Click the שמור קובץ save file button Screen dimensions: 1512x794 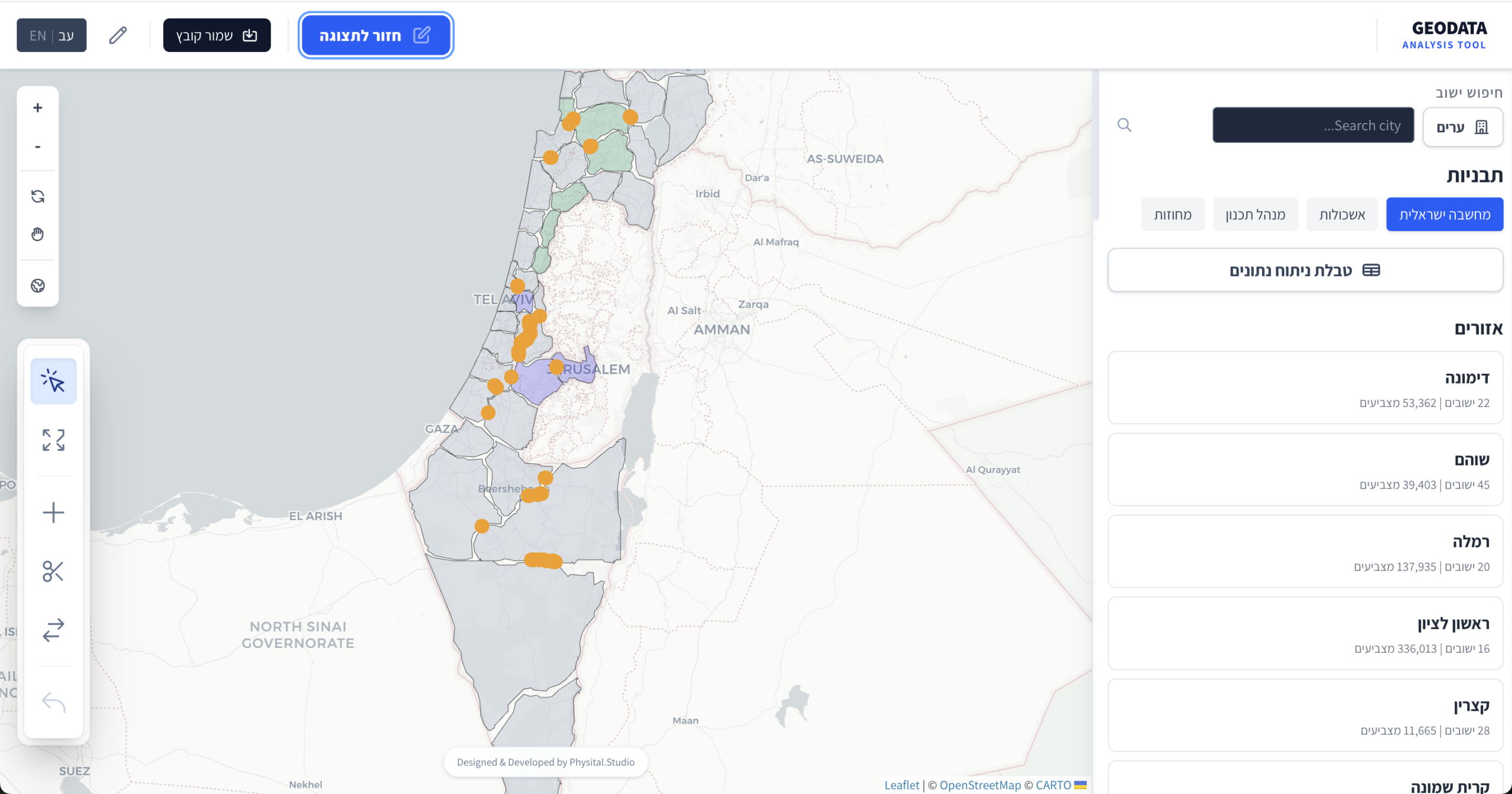[x=217, y=35]
